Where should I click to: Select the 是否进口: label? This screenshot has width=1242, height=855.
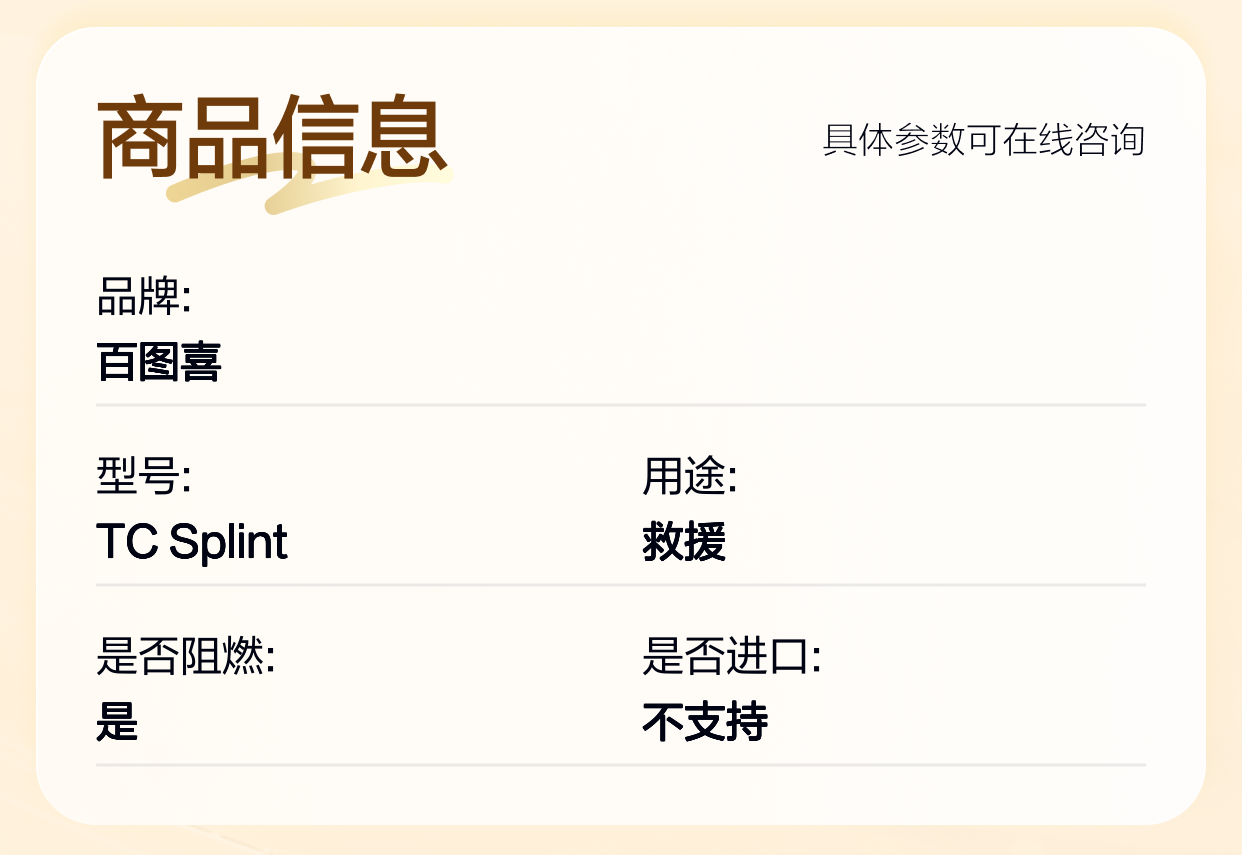coord(732,657)
